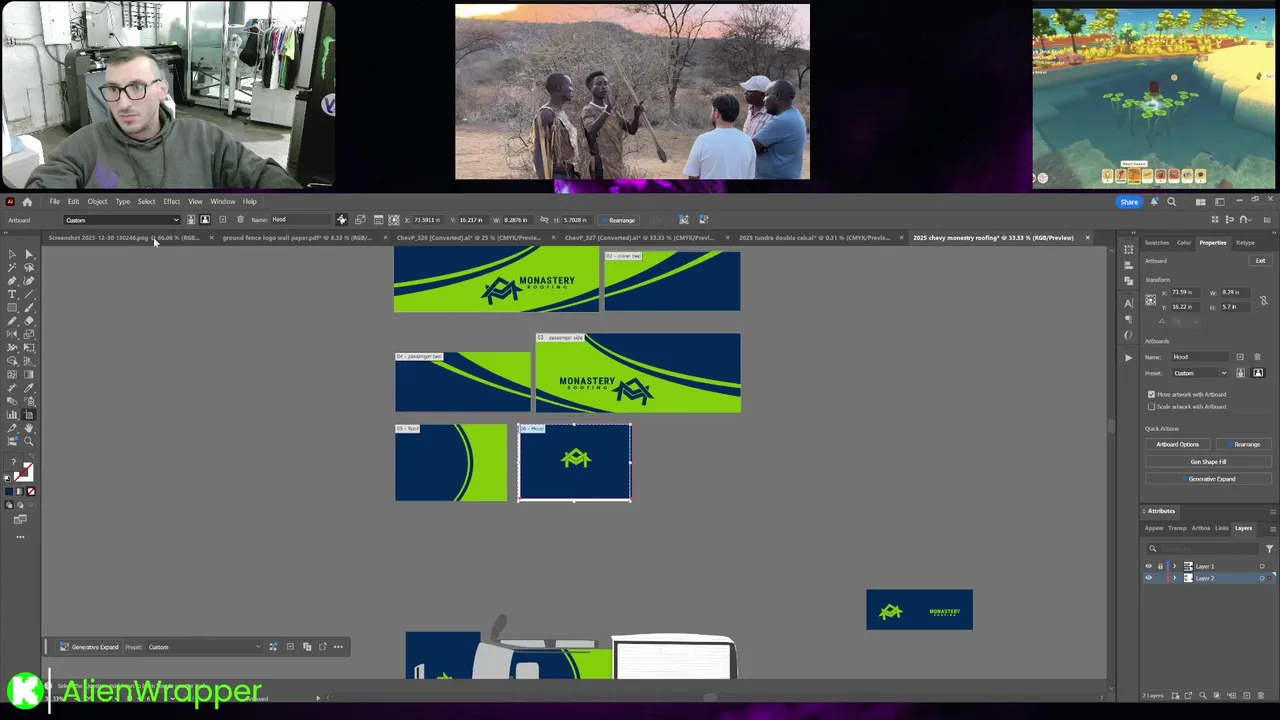Select the Selection tool arrow
This screenshot has height=720, width=1280.
(12, 254)
